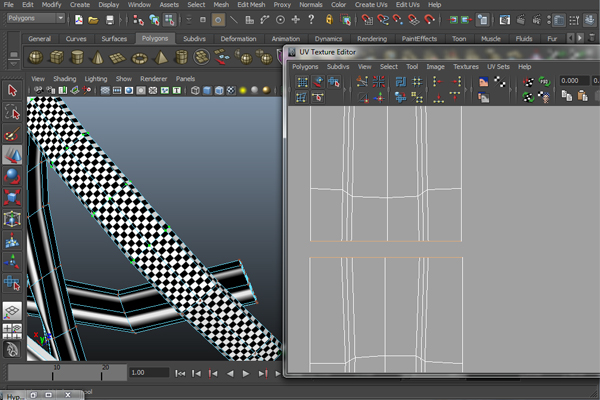Select the single perspective view layout

[x=12, y=311]
